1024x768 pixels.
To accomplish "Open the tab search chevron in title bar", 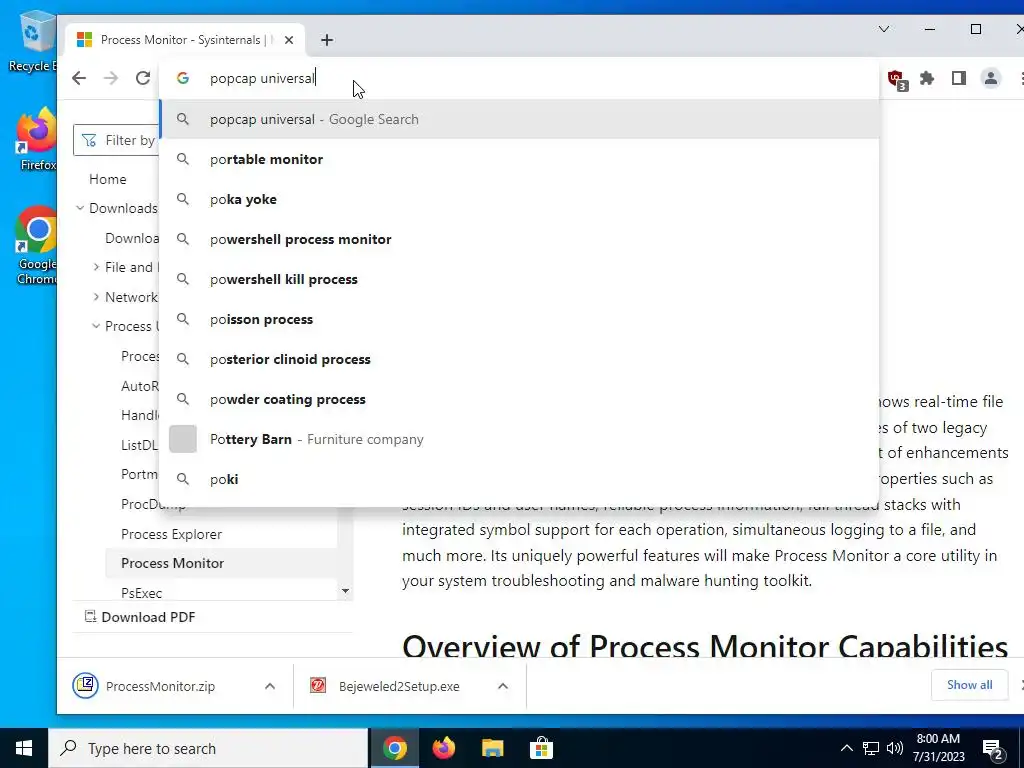I will [x=884, y=29].
